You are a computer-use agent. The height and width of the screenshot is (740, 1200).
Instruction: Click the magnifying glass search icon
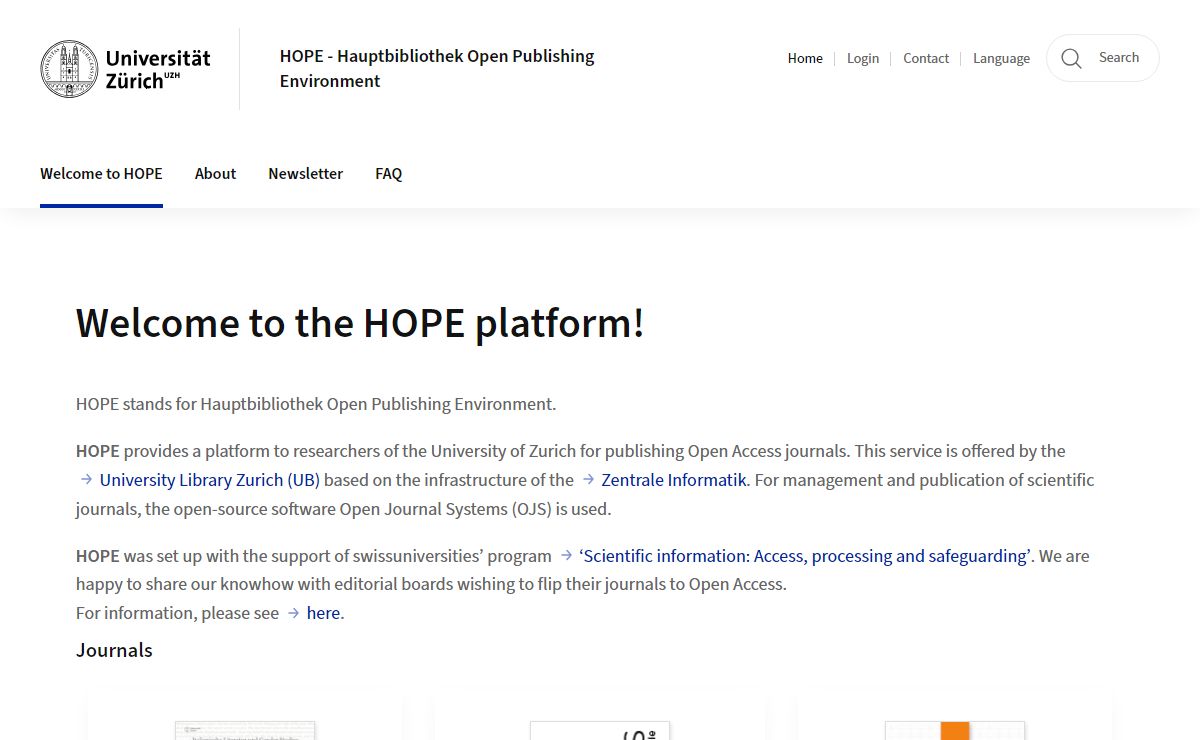[1071, 58]
